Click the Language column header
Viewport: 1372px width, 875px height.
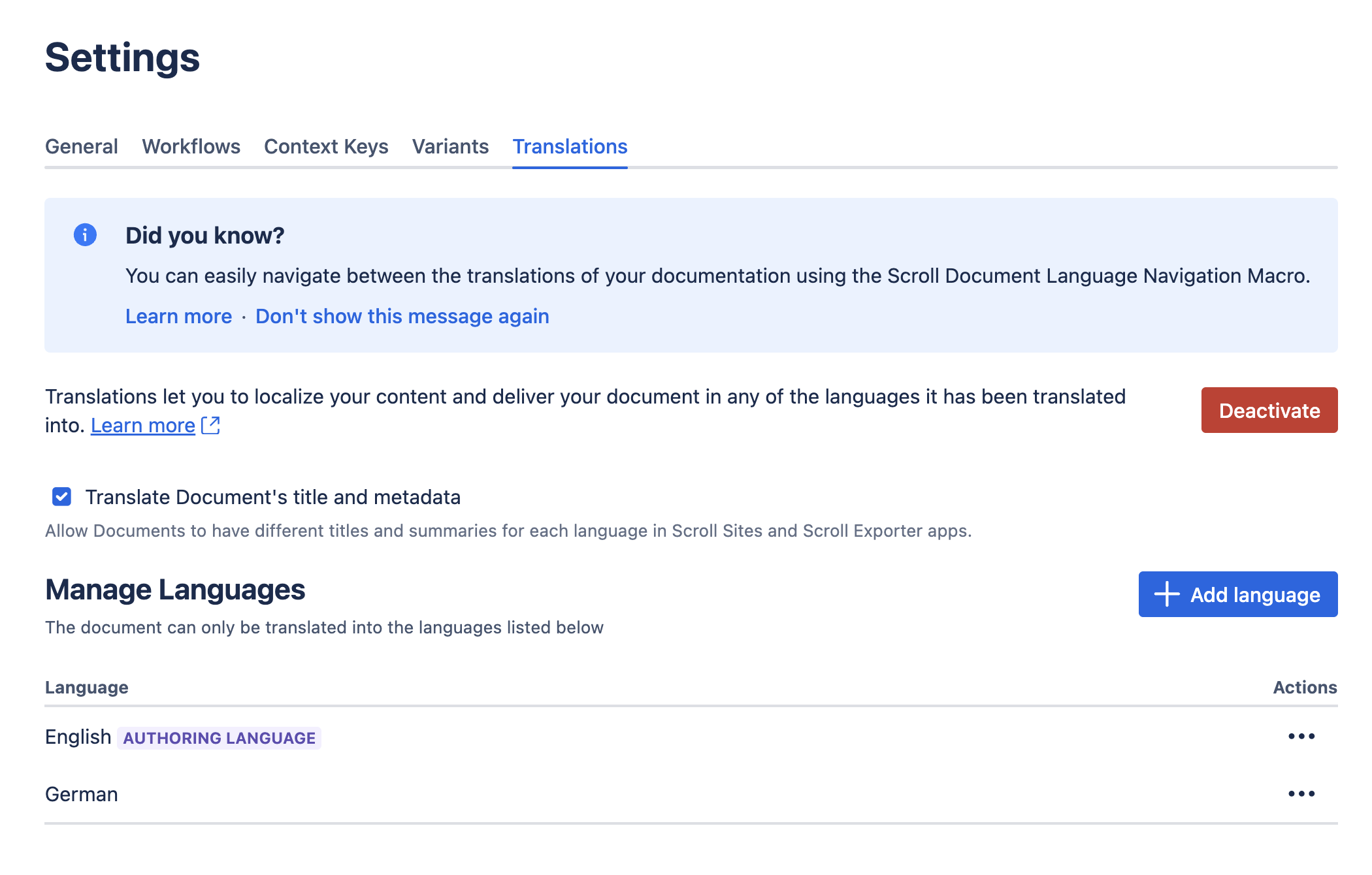[x=86, y=687]
